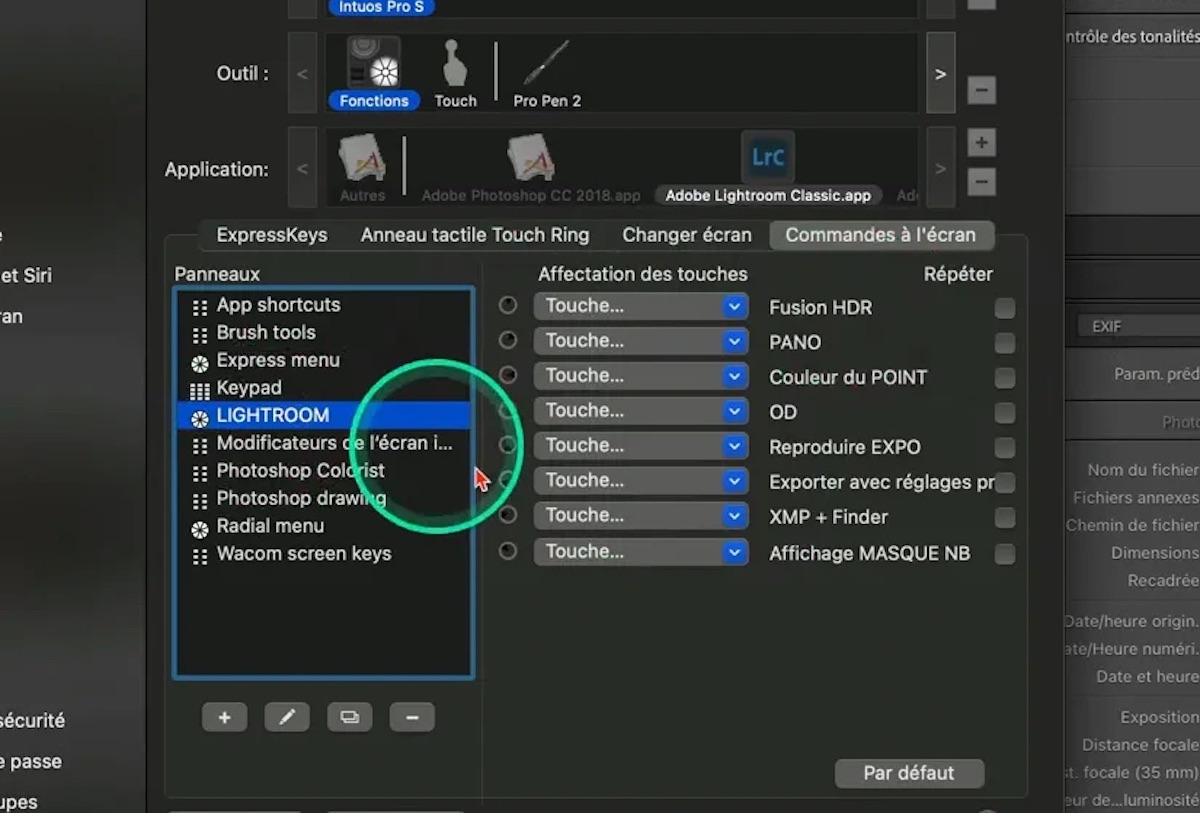The height and width of the screenshot is (813, 1200).
Task: Switch to the ExpressKeys tab
Action: tap(272, 235)
